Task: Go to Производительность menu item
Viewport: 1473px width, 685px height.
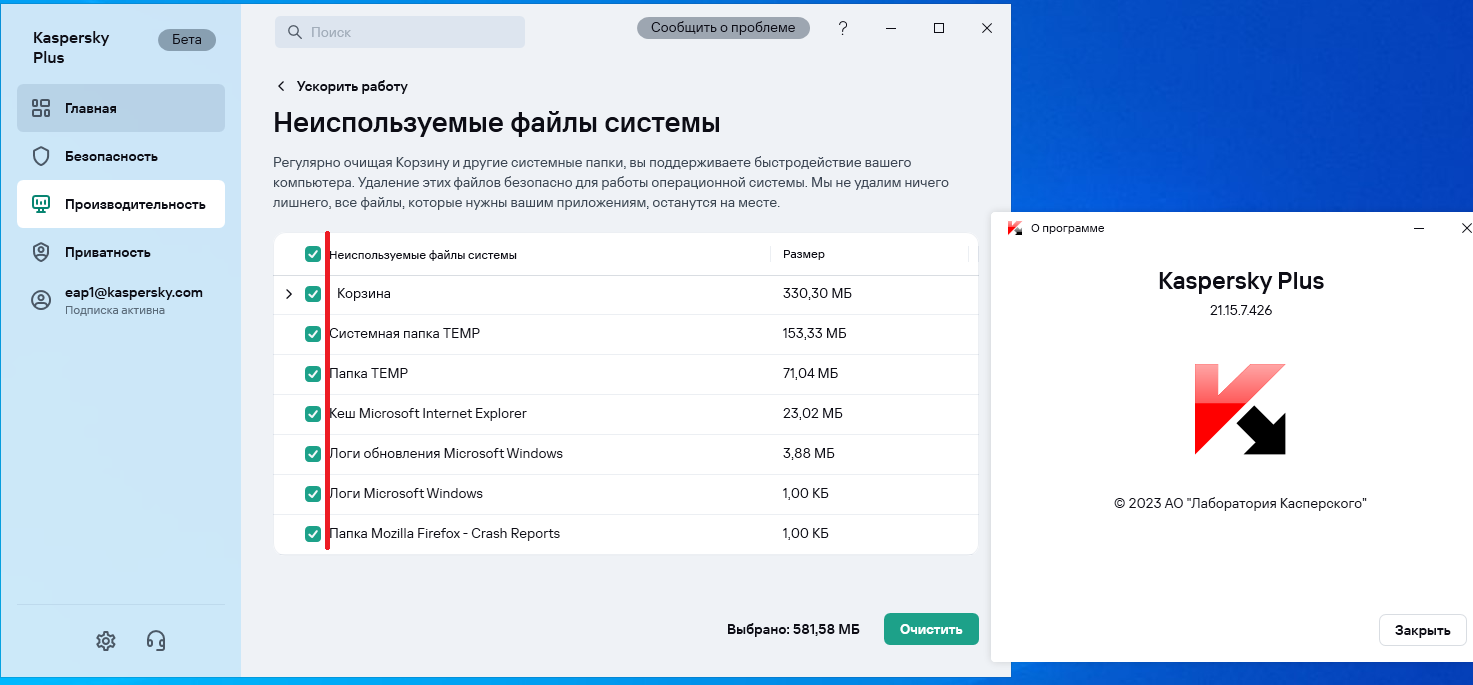Action: (x=121, y=204)
